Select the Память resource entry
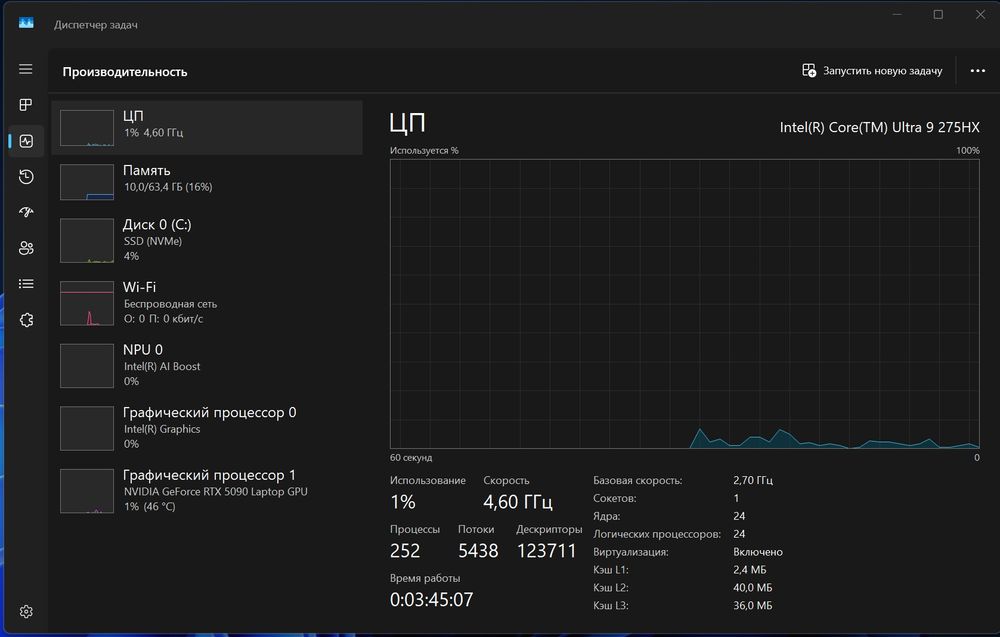1000x637 pixels. tap(207, 182)
